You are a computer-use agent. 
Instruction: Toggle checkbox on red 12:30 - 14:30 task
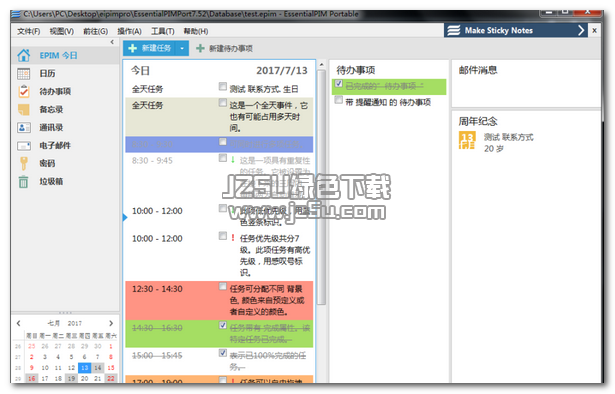pos(222,287)
